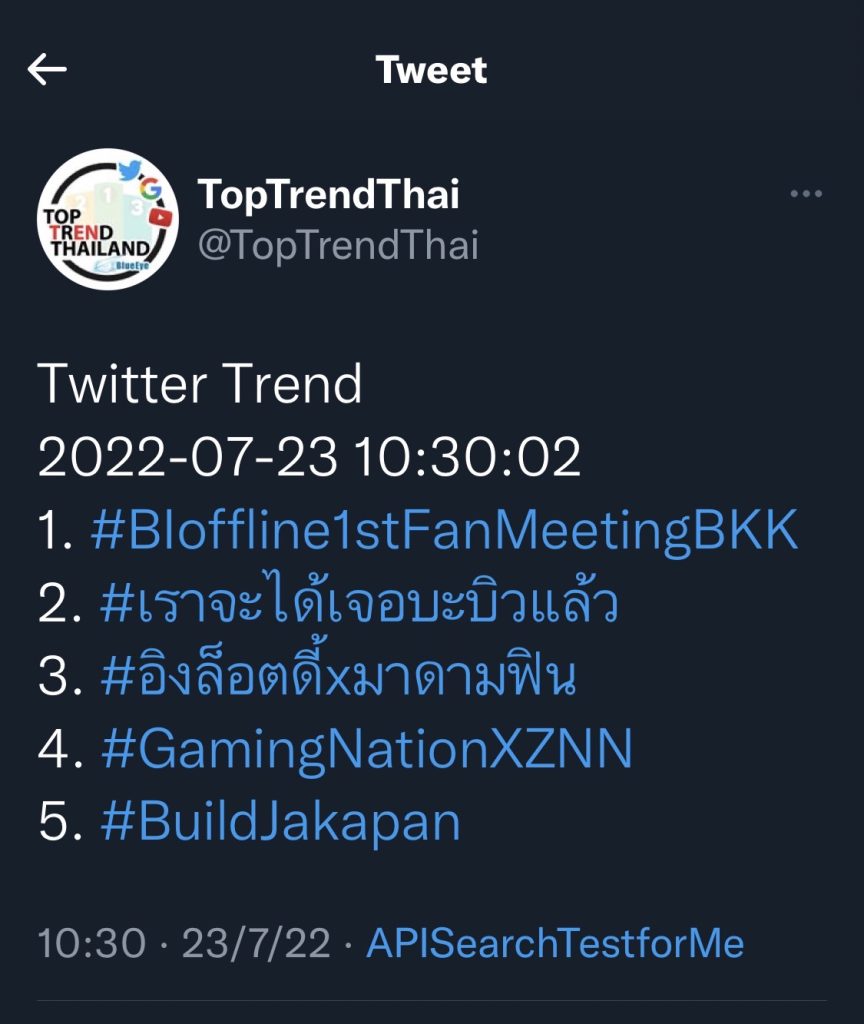Open hashtag #GamingNationXZNN
This screenshot has height=1024, width=864.
(x=367, y=750)
